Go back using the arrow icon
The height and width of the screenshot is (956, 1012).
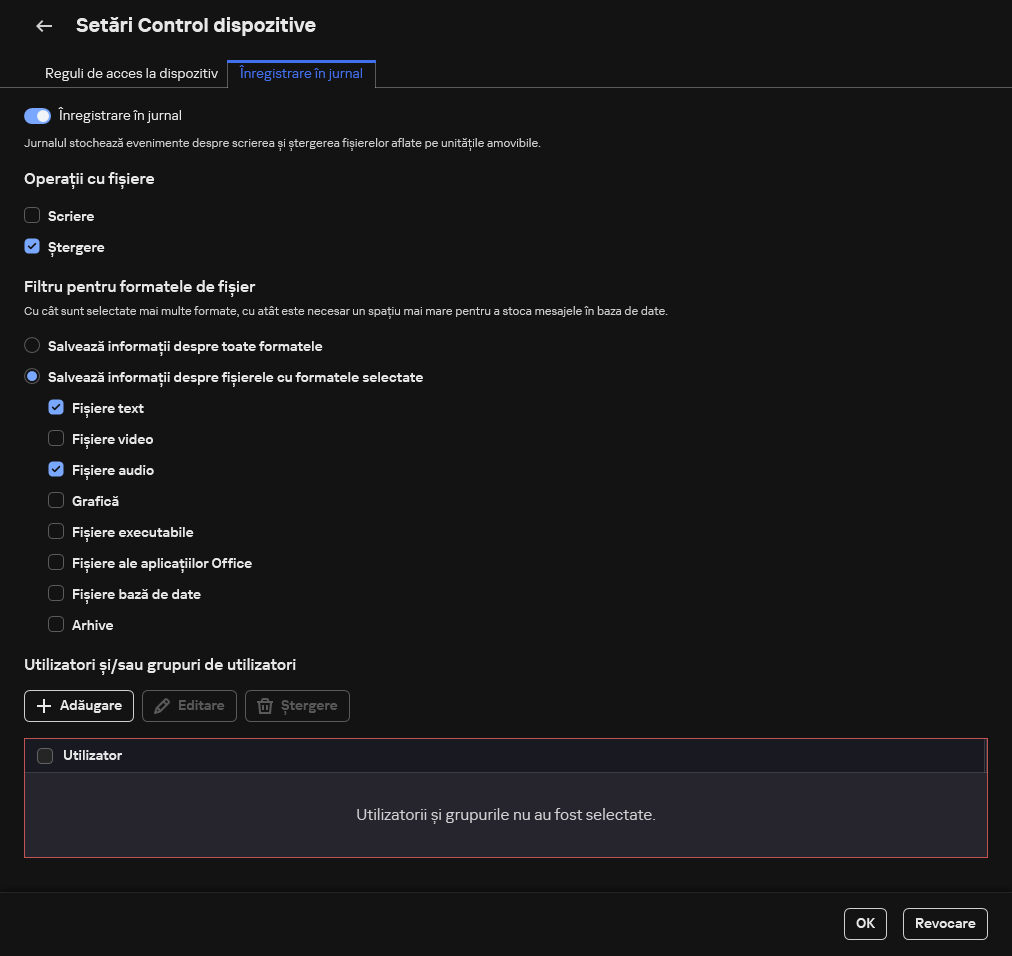tap(44, 26)
